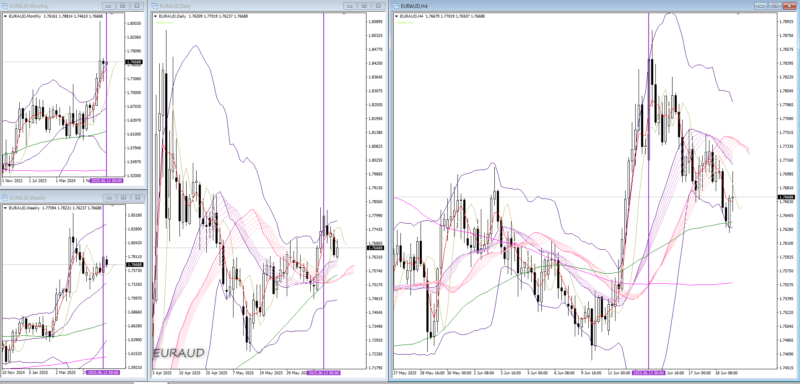Select the purple vertical line on H4 chart
Viewport: 800px width, 384px height.
pyautogui.click(x=648, y=189)
